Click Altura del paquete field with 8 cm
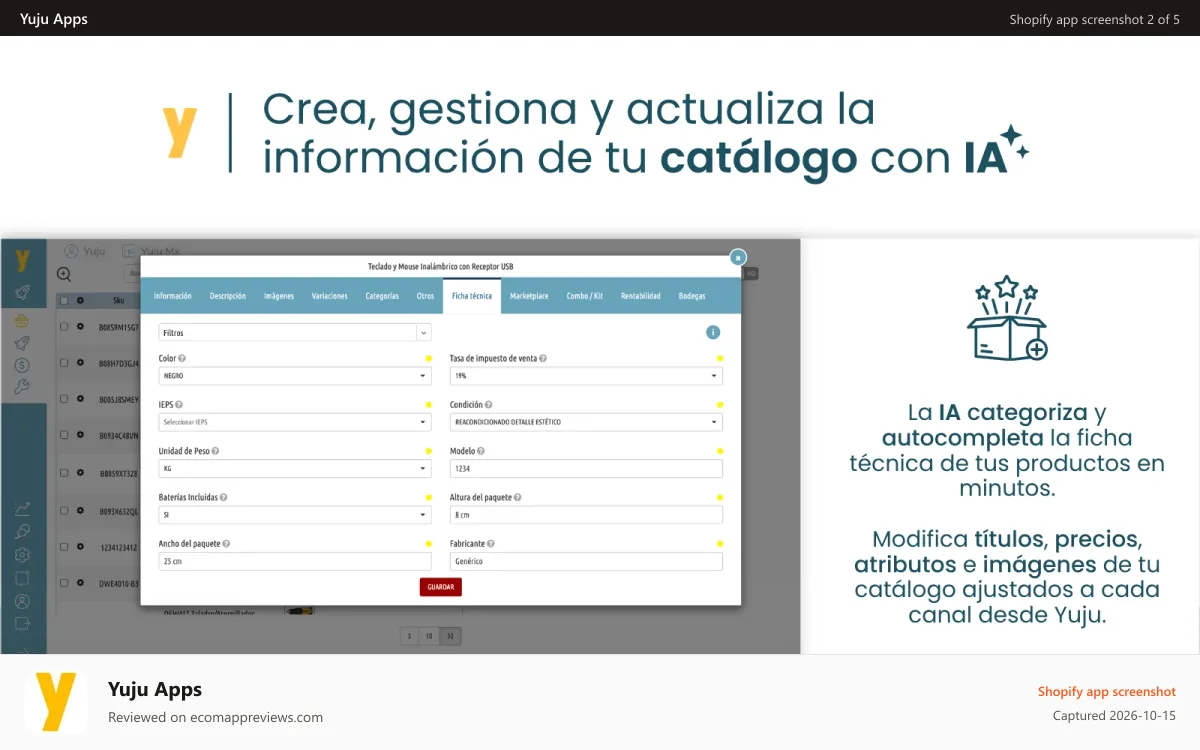The height and width of the screenshot is (750, 1200). [586, 515]
